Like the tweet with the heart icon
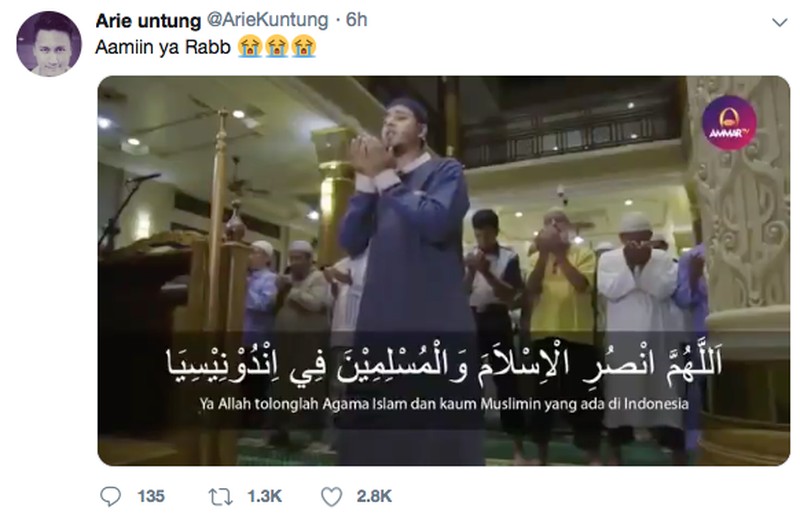The height and width of the screenshot is (513, 800). (332, 497)
